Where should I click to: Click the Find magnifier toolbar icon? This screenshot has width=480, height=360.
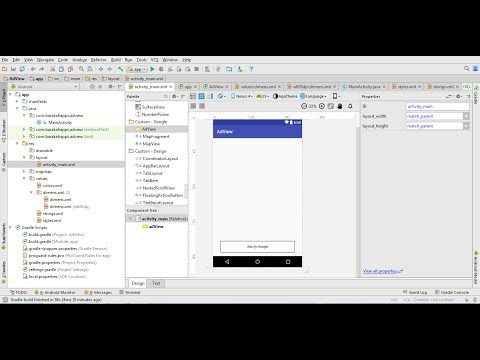81,69
